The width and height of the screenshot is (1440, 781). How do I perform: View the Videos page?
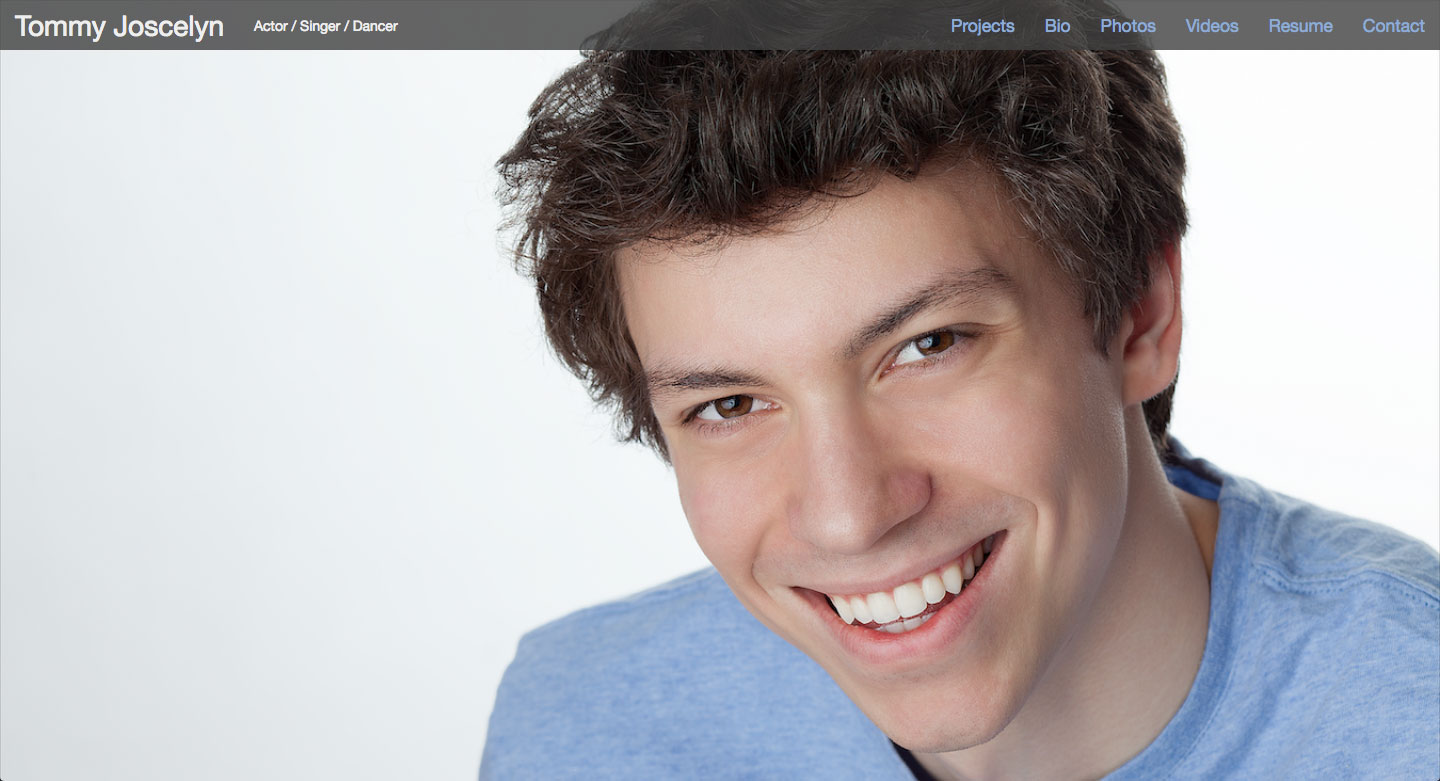[1211, 26]
